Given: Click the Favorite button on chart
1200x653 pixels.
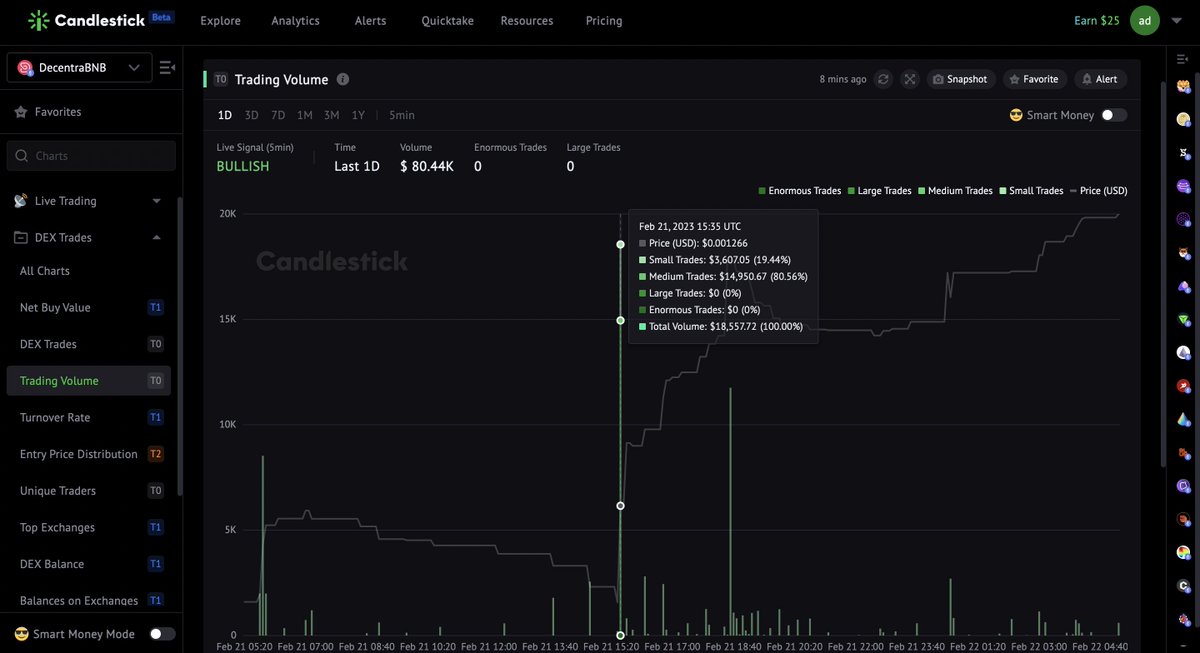Looking at the screenshot, I should [x=1034, y=79].
